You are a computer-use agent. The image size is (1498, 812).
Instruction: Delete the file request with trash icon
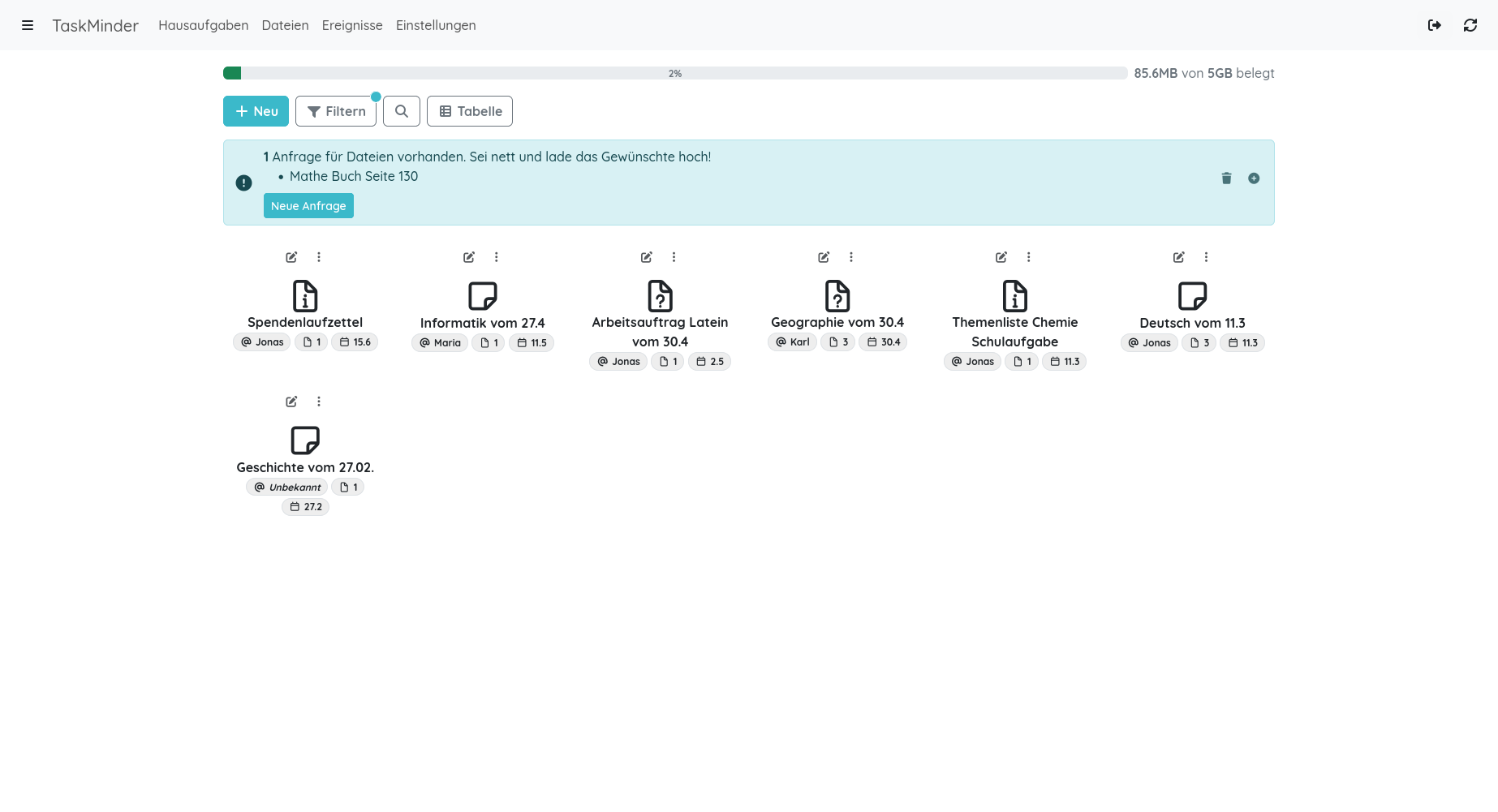pyautogui.click(x=1227, y=178)
